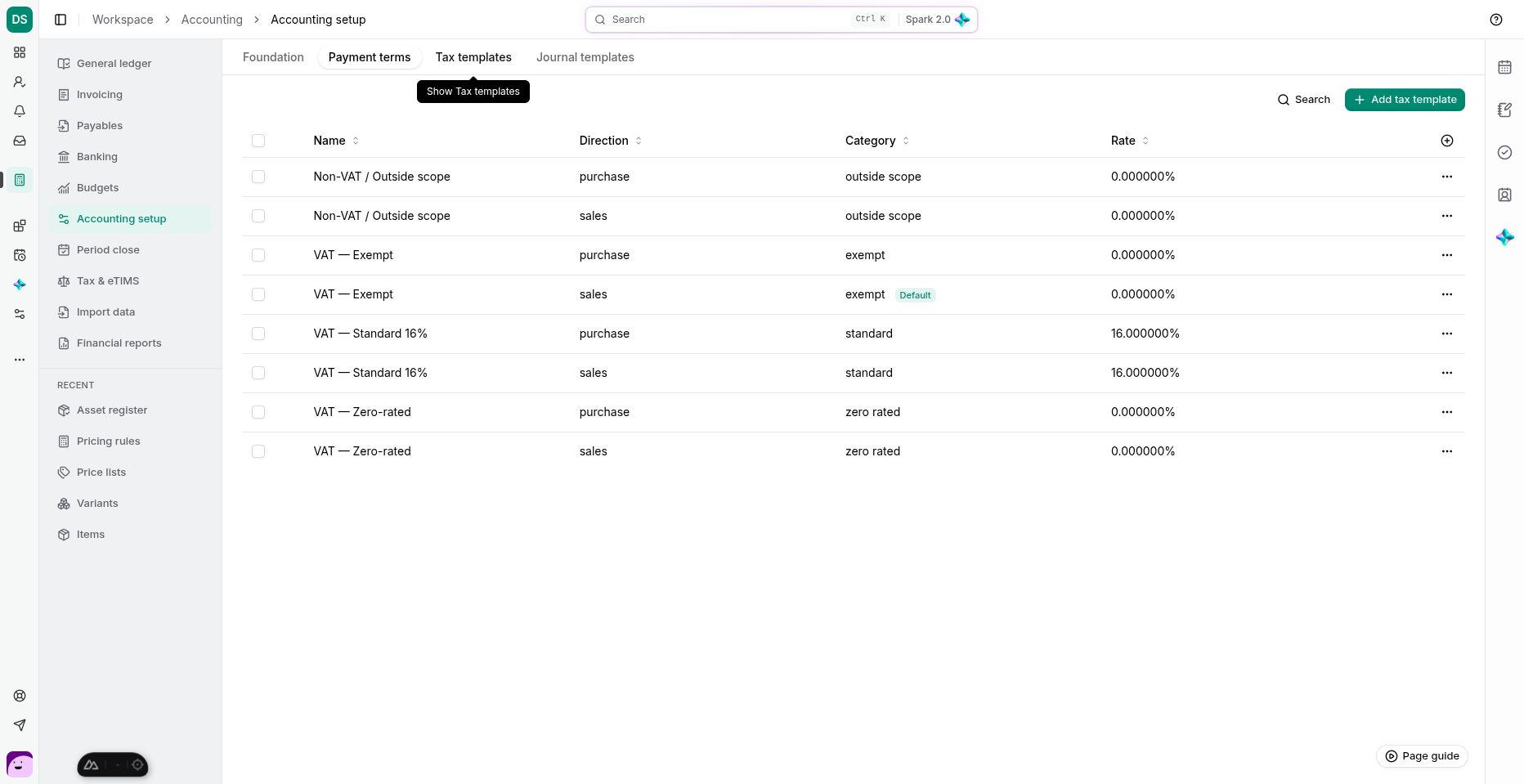
Task: Check the VAT — Standard 16% sales row
Action: tap(258, 373)
